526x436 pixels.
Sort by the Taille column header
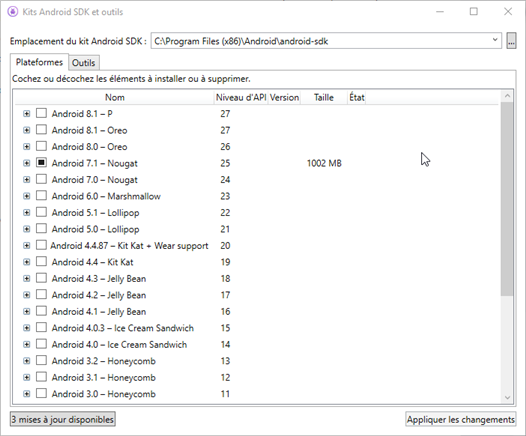tap(324, 98)
